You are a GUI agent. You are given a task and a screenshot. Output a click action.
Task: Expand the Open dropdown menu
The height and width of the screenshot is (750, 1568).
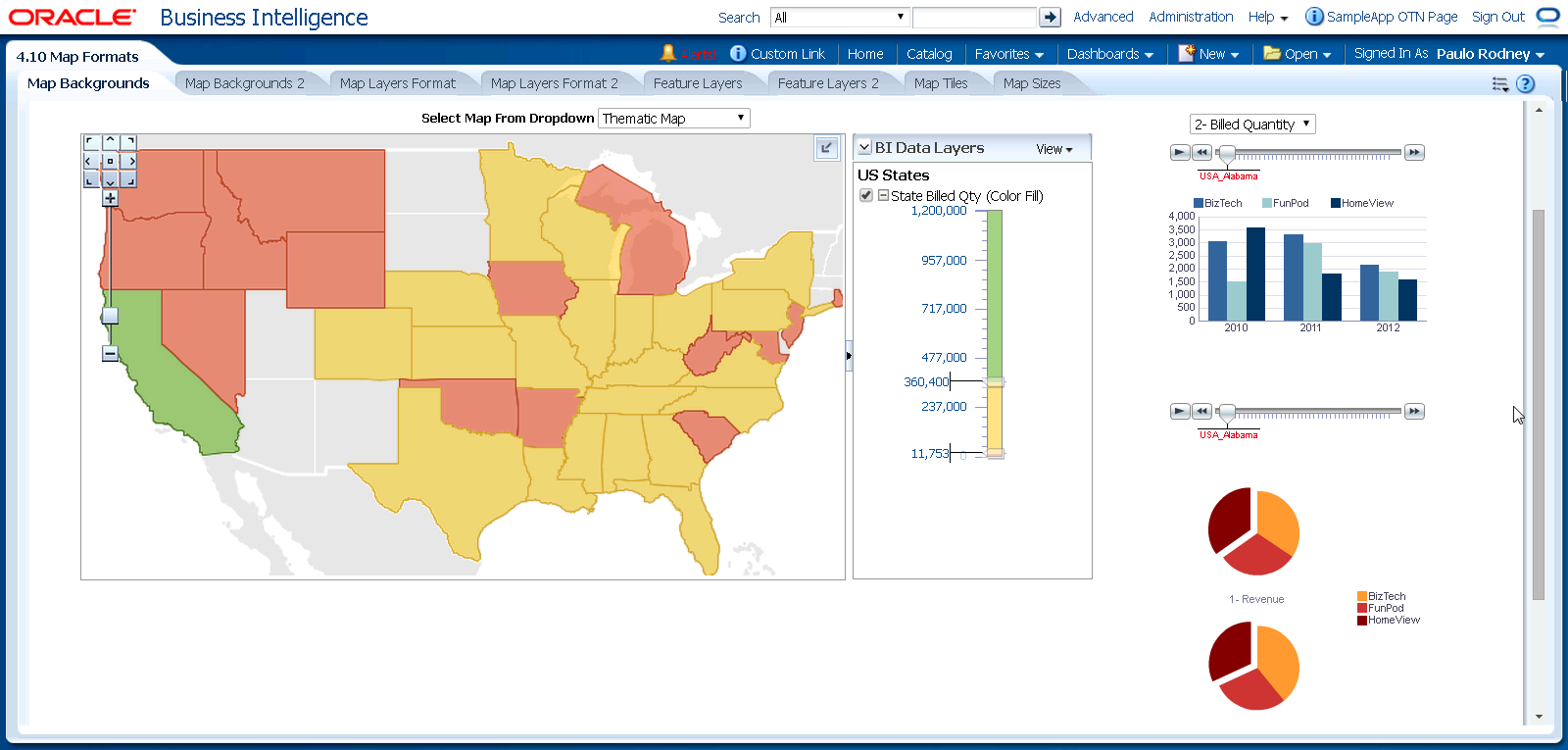point(1298,54)
